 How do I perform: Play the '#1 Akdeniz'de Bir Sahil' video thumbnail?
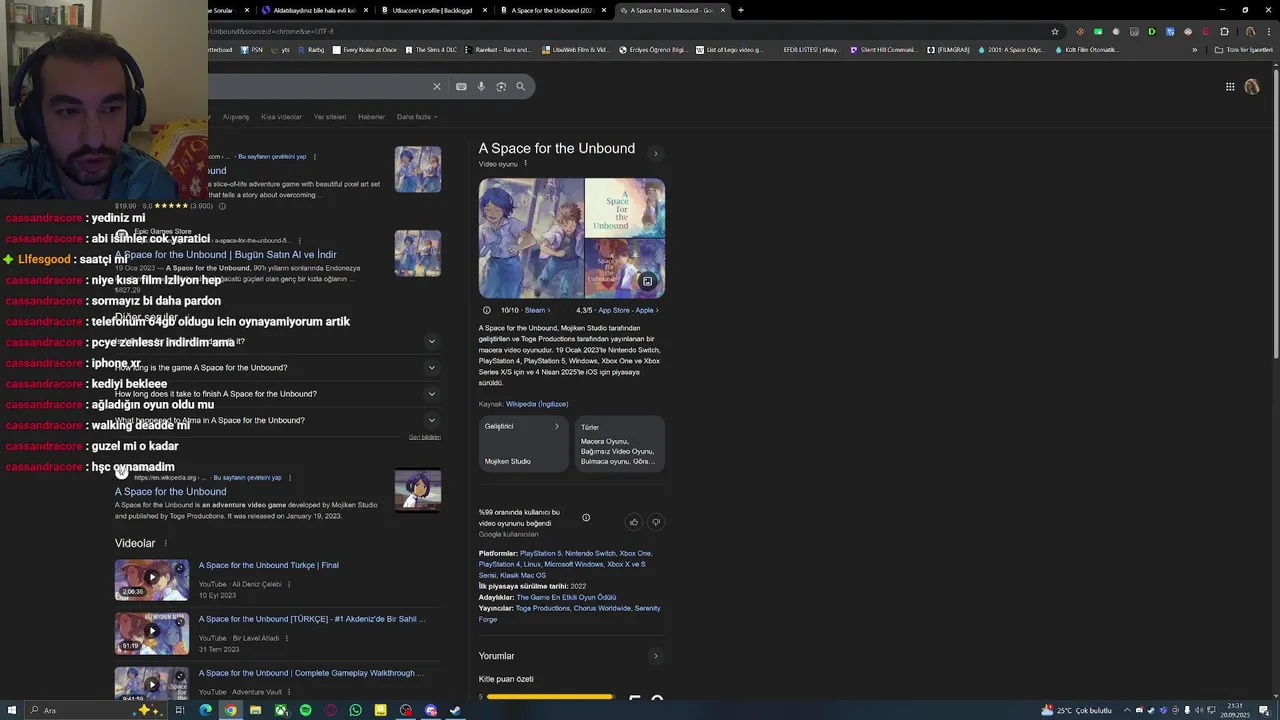tap(151, 633)
